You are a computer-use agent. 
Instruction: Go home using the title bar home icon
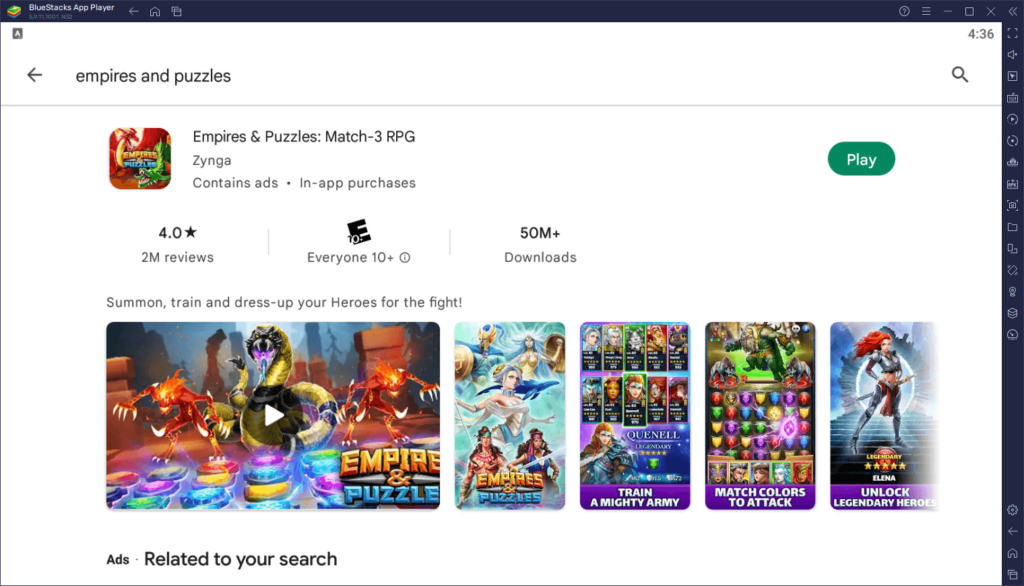[x=155, y=11]
